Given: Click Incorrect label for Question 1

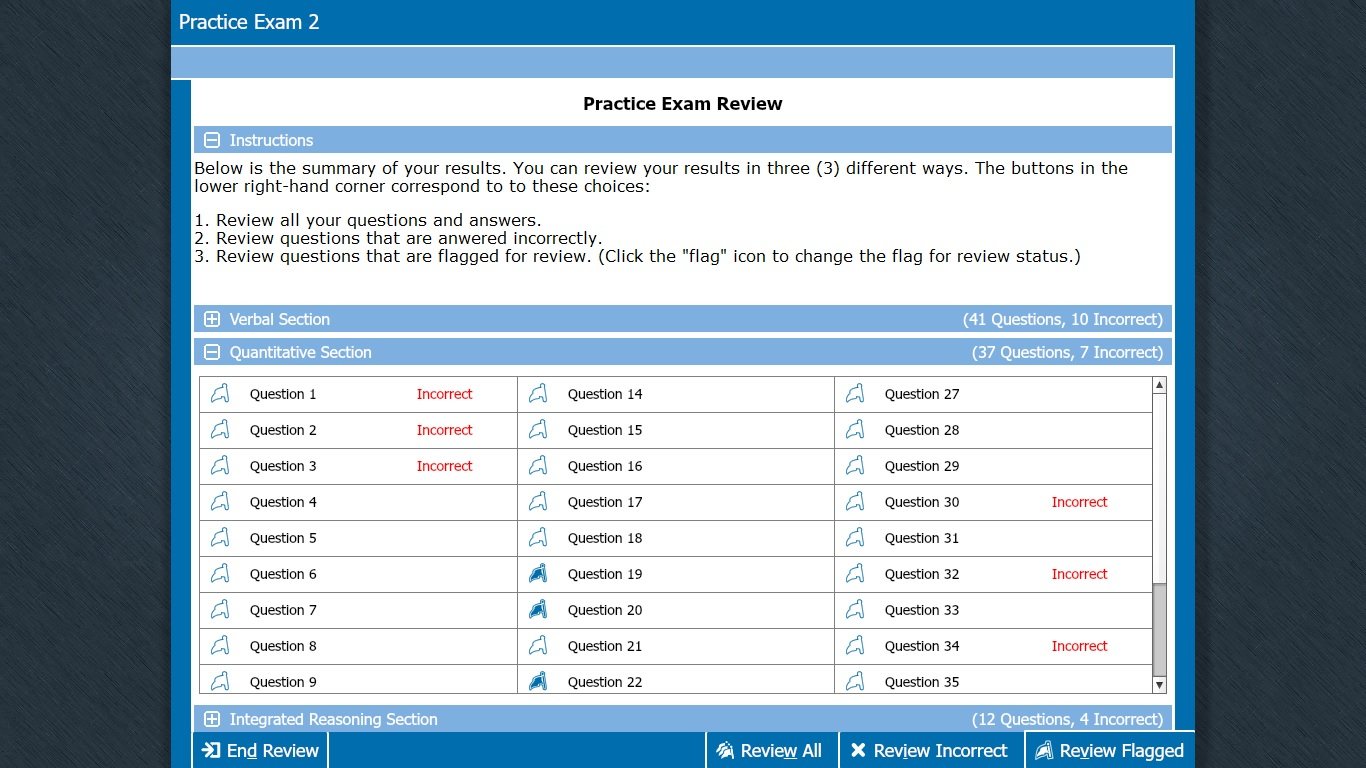Looking at the screenshot, I should [x=444, y=394].
